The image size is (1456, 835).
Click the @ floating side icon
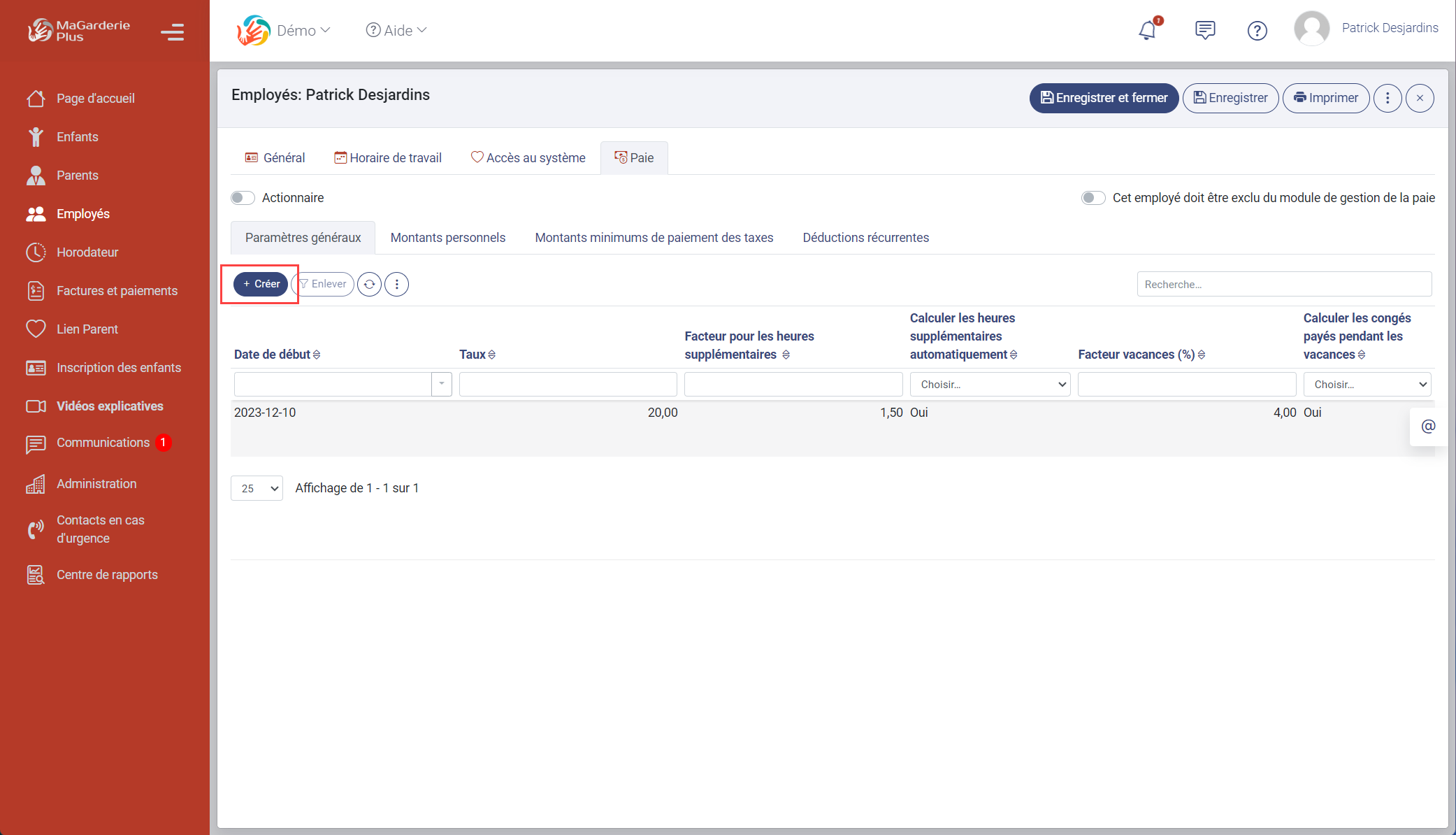click(x=1428, y=426)
